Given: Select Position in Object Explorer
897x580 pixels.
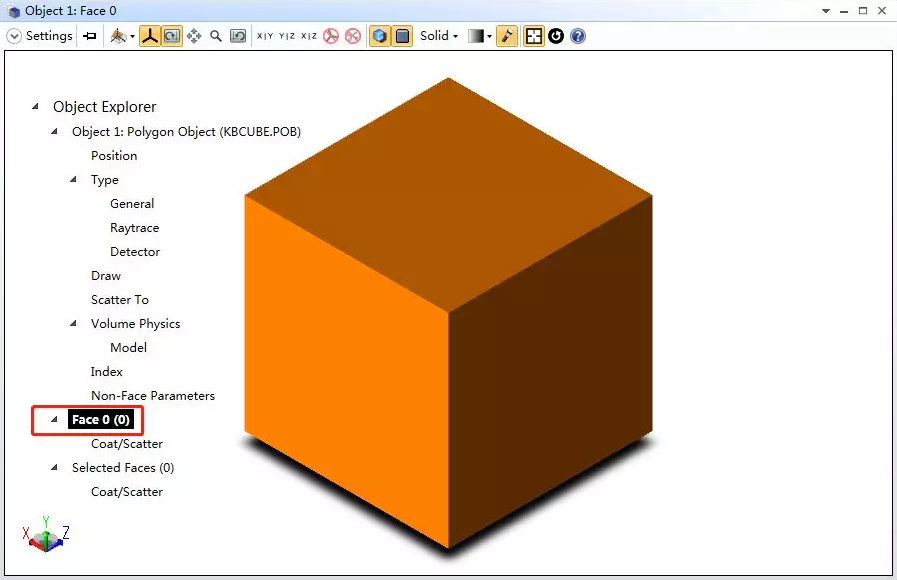Looking at the screenshot, I should (114, 156).
